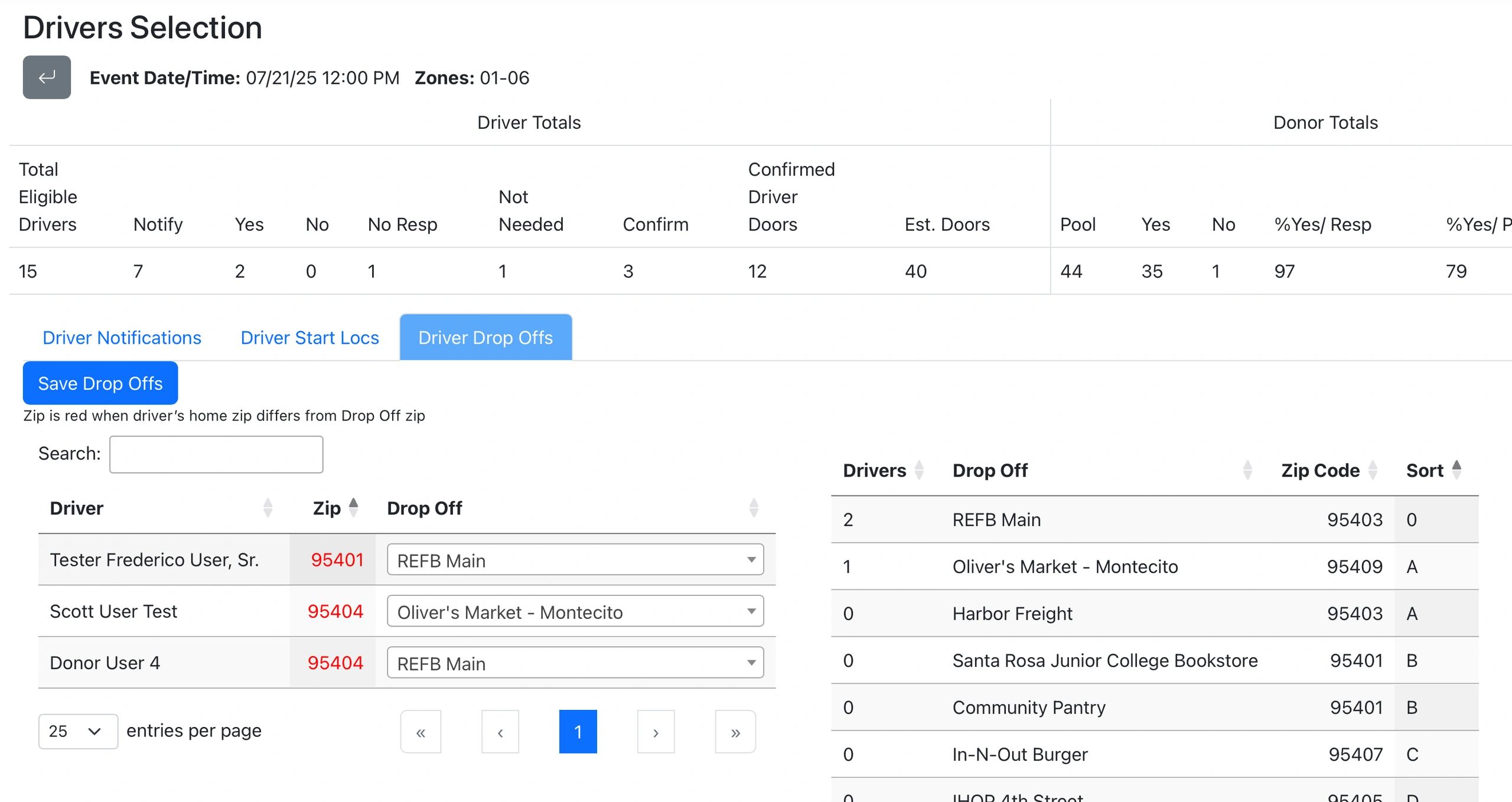Viewport: 1512px width, 802px height.
Task: Sort left table by Driver column
Action: (77, 508)
